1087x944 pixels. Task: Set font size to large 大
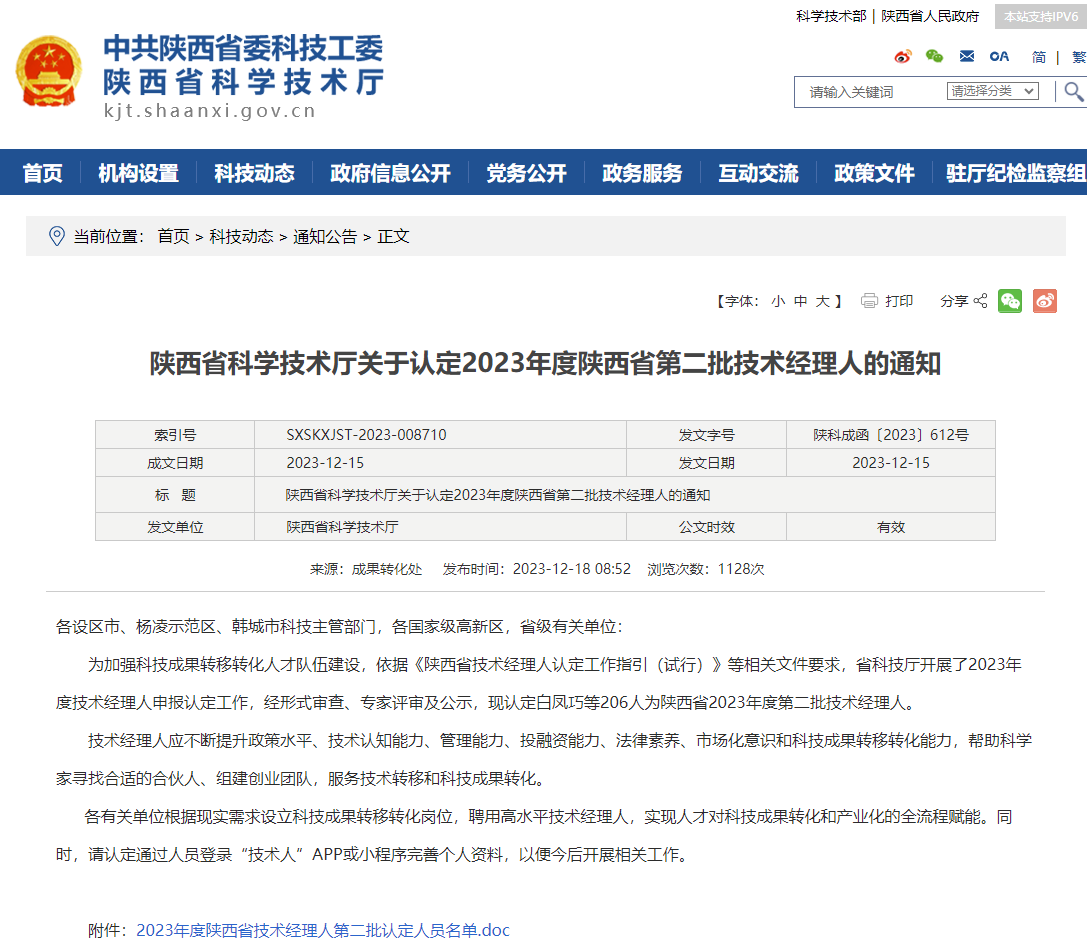[823, 301]
